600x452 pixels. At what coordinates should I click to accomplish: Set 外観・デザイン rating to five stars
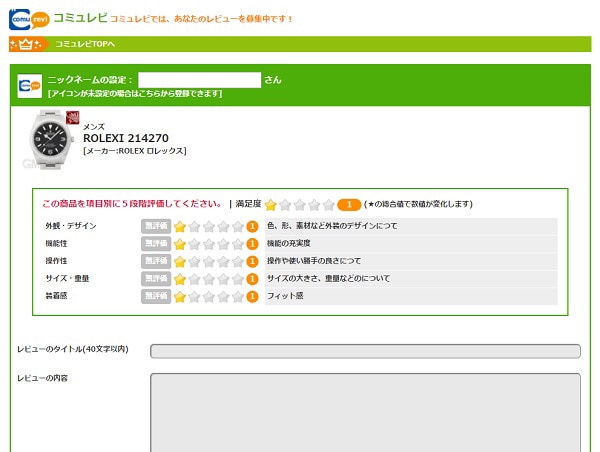(x=238, y=226)
